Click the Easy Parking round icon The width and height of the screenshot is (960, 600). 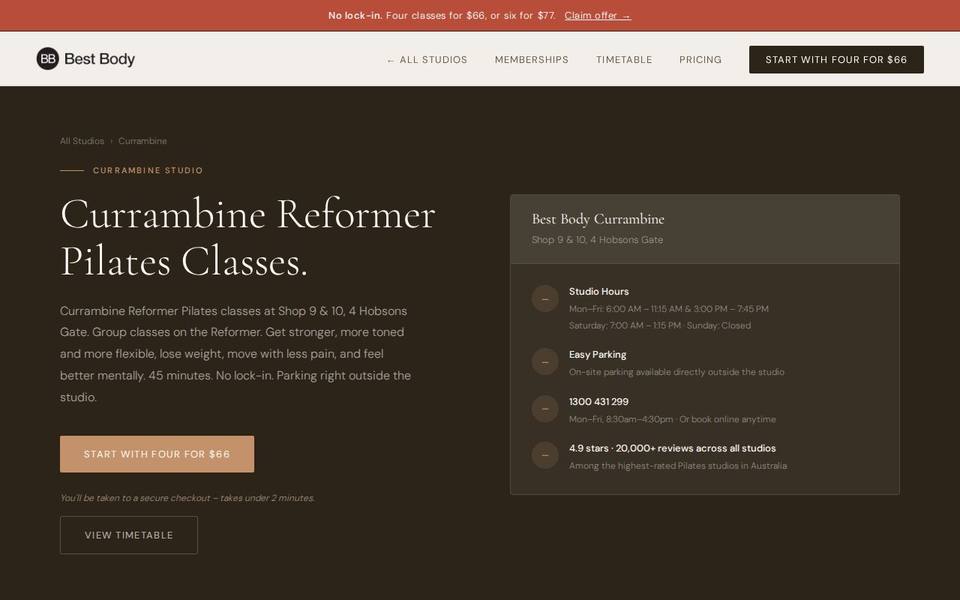click(545, 362)
